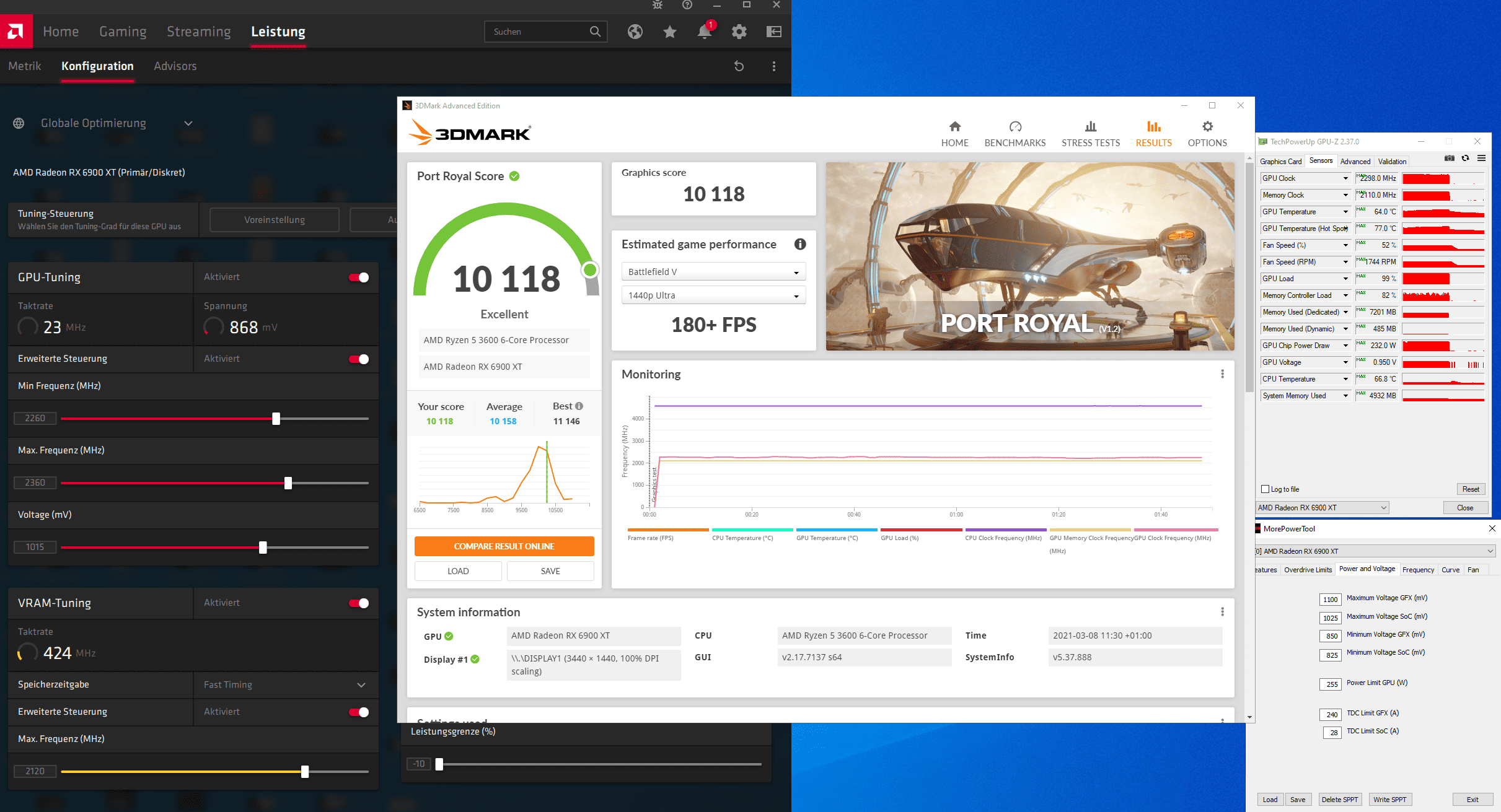Screen dimensions: 1501x812
Task: Click the LOAD button in 3DMark
Action: point(458,571)
